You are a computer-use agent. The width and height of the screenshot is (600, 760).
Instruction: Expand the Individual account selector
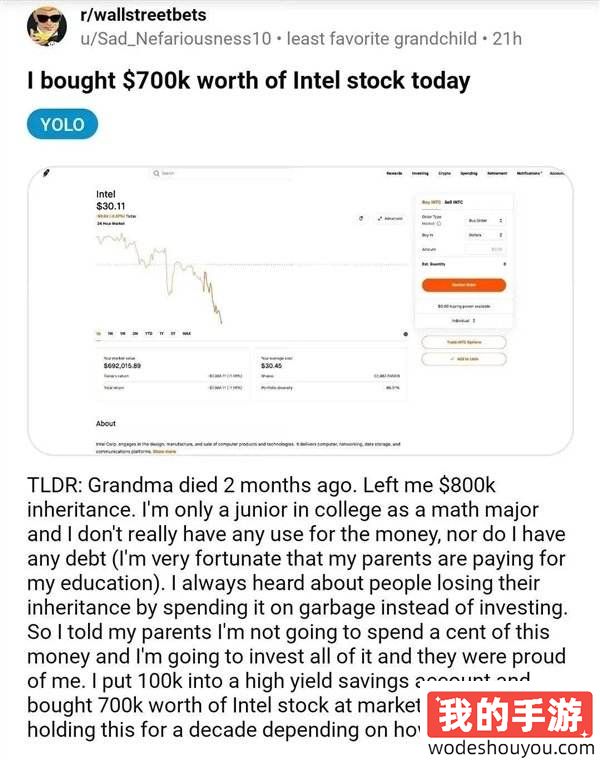click(464, 320)
